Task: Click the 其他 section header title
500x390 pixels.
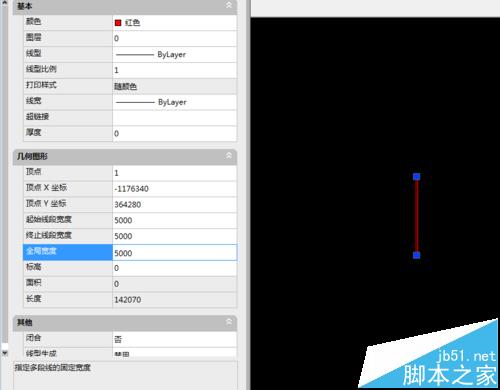Action: (x=25, y=322)
